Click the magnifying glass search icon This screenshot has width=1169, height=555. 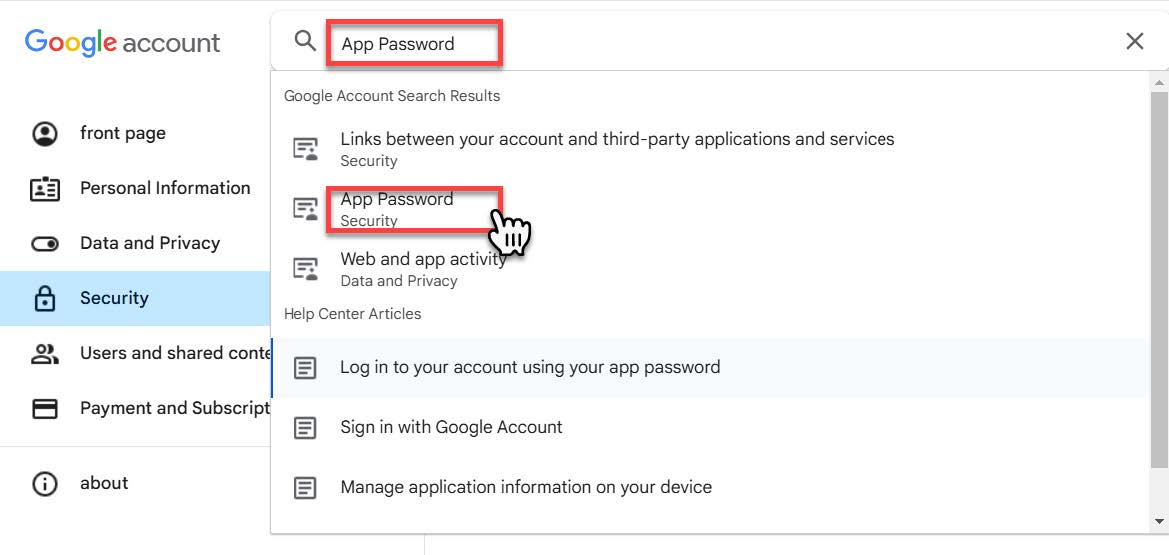pos(305,41)
